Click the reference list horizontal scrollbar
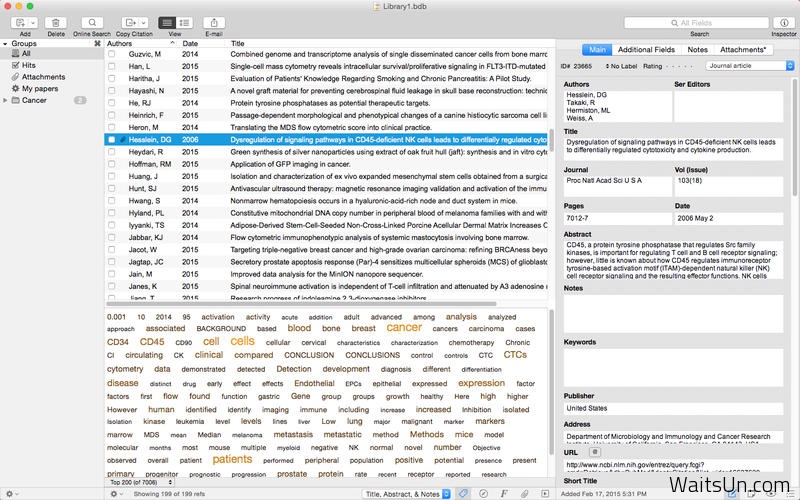This screenshot has height=500, width=800. [301, 304]
